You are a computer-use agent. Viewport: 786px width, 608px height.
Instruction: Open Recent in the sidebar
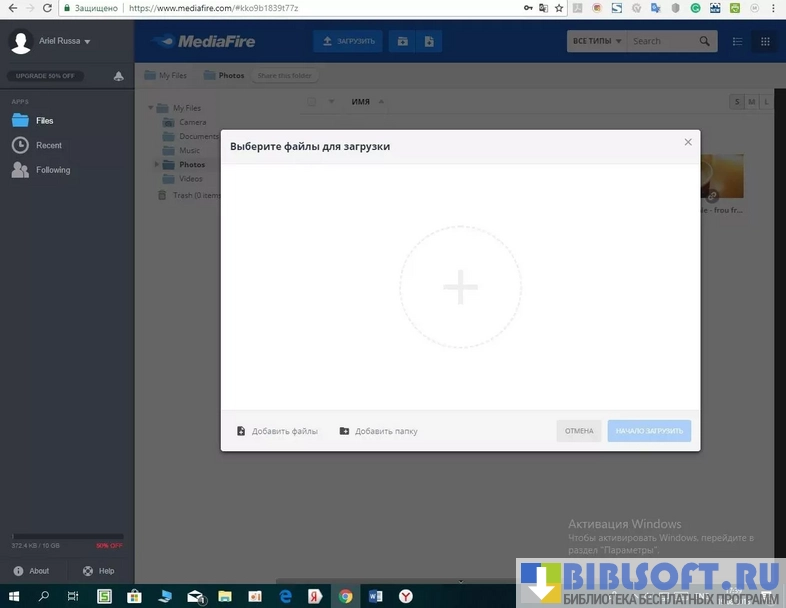(x=49, y=145)
